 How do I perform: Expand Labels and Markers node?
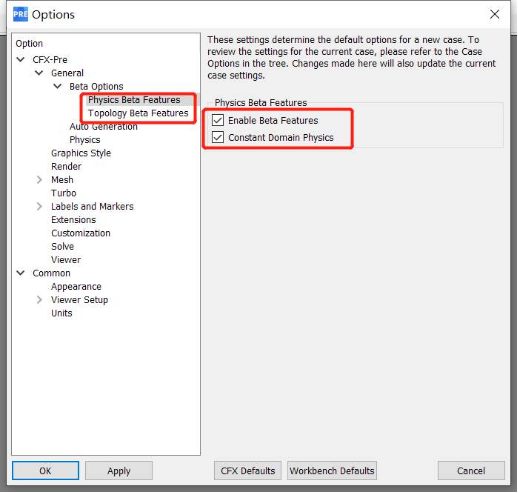coord(39,206)
